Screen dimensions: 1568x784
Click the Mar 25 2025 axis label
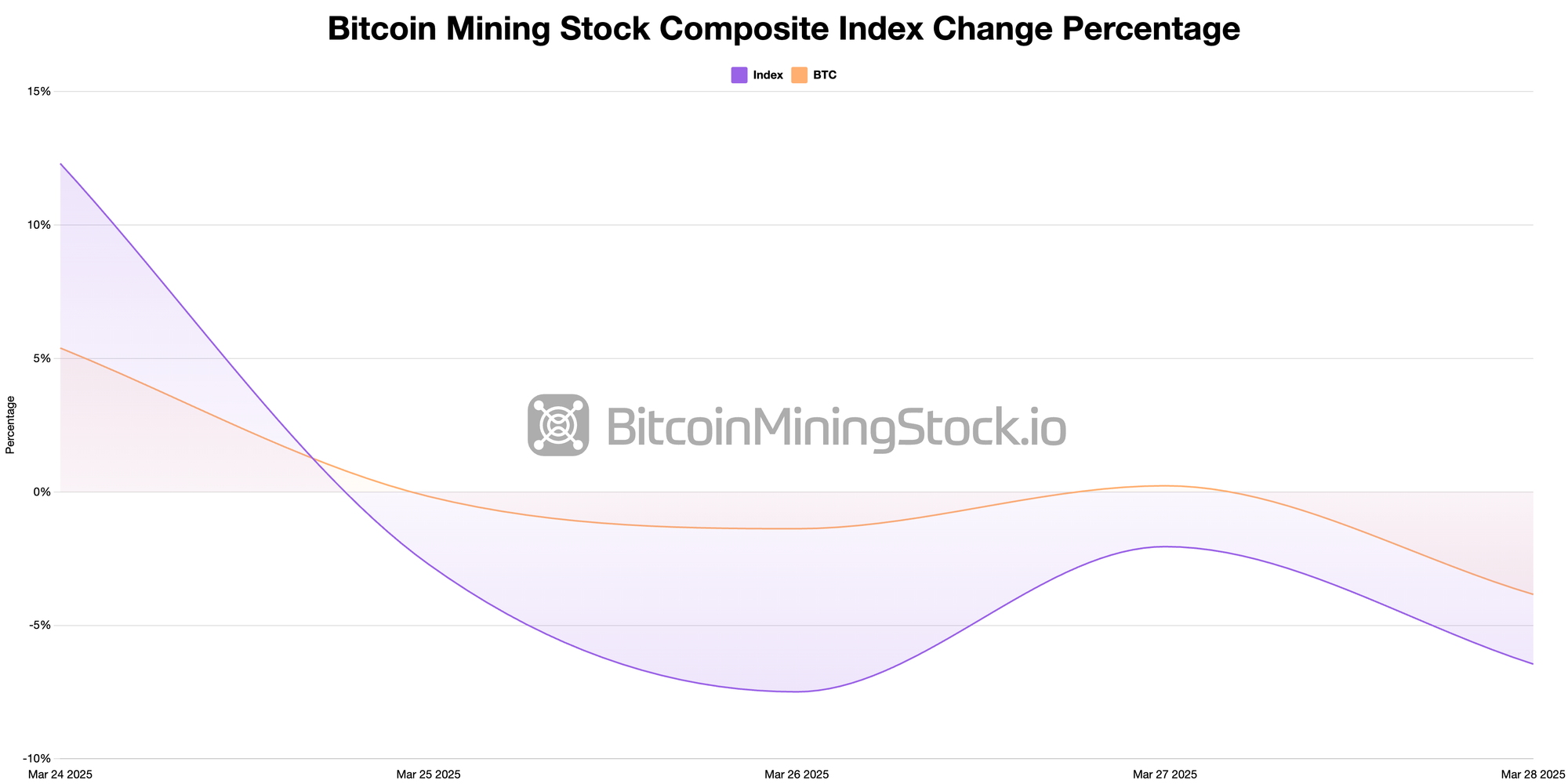(429, 775)
